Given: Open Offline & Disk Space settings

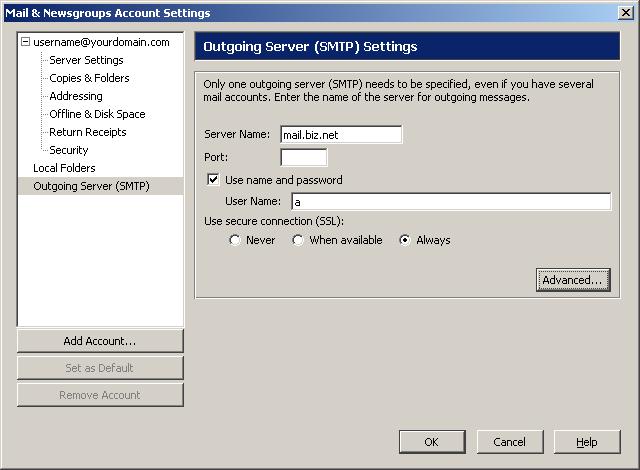Looking at the screenshot, I should pos(97,114).
